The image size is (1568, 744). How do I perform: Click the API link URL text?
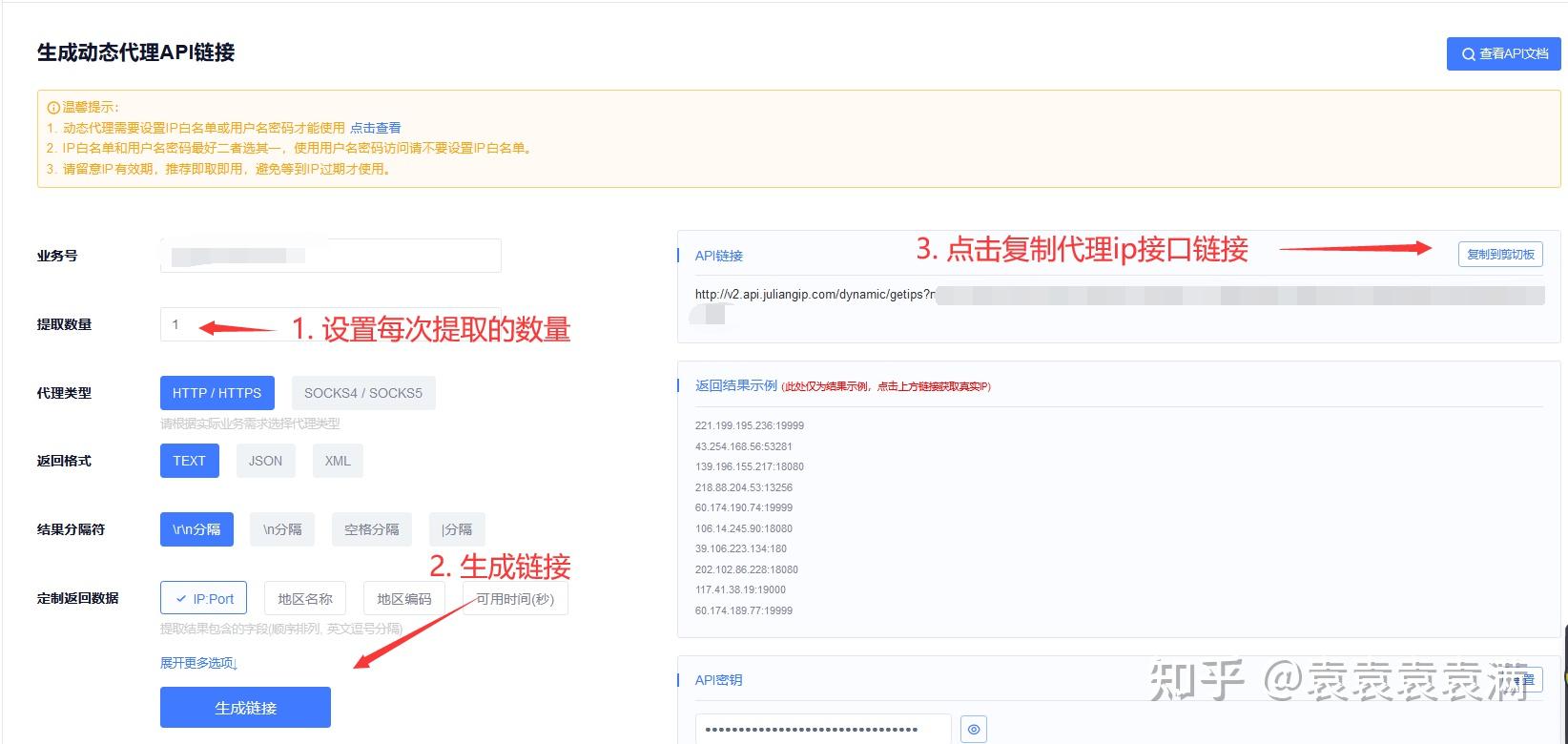click(x=815, y=294)
